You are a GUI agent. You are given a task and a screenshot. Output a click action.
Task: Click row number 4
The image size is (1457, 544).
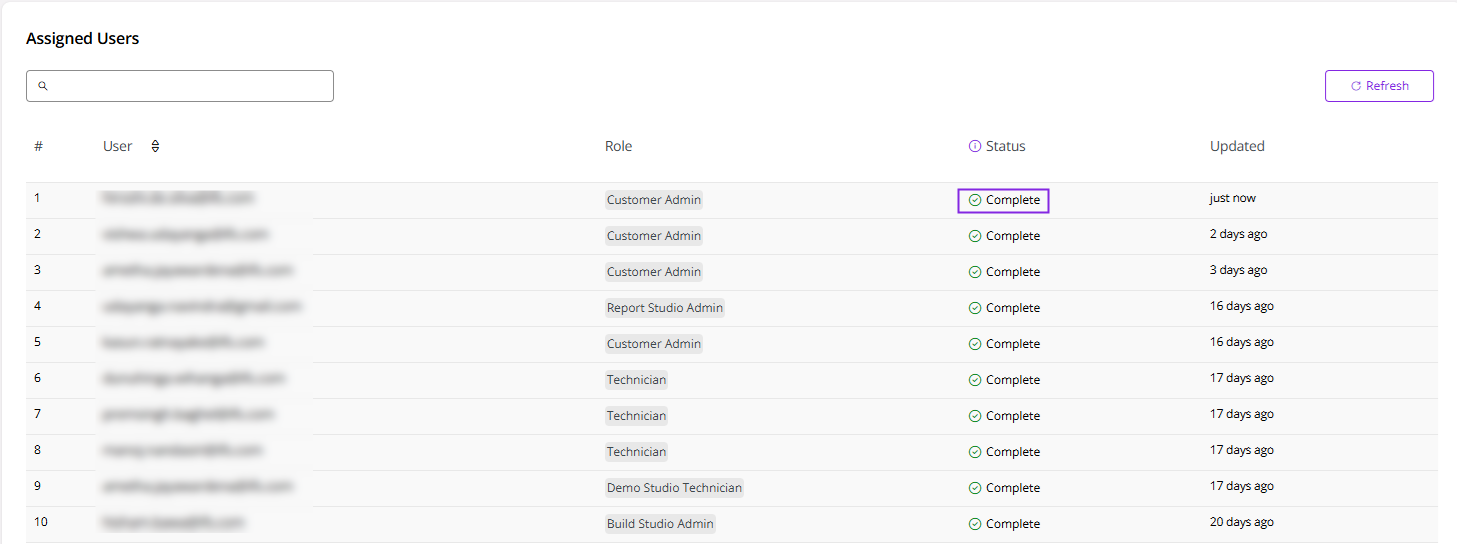tap(37, 306)
